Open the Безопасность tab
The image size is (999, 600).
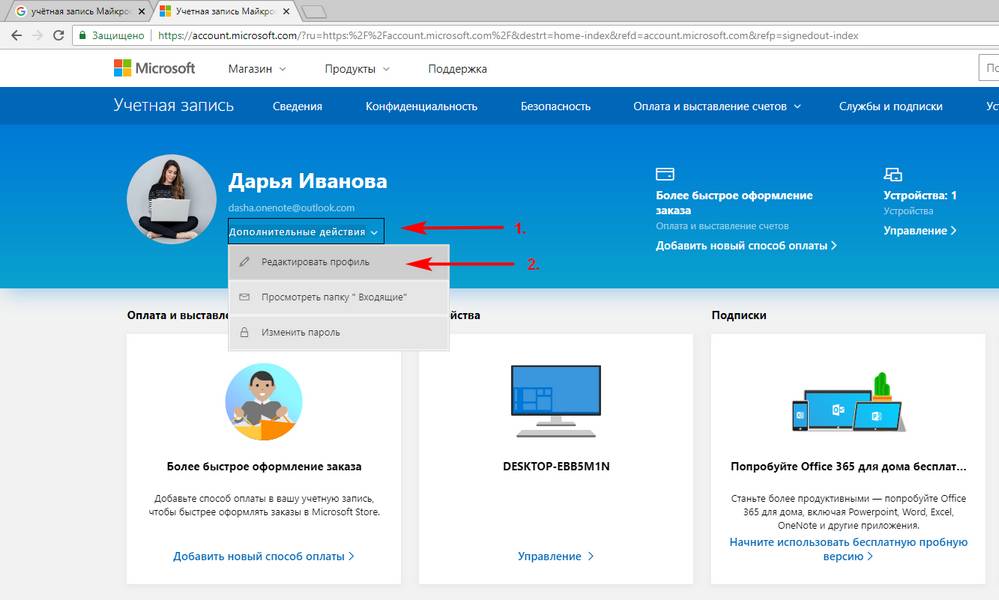[x=556, y=106]
